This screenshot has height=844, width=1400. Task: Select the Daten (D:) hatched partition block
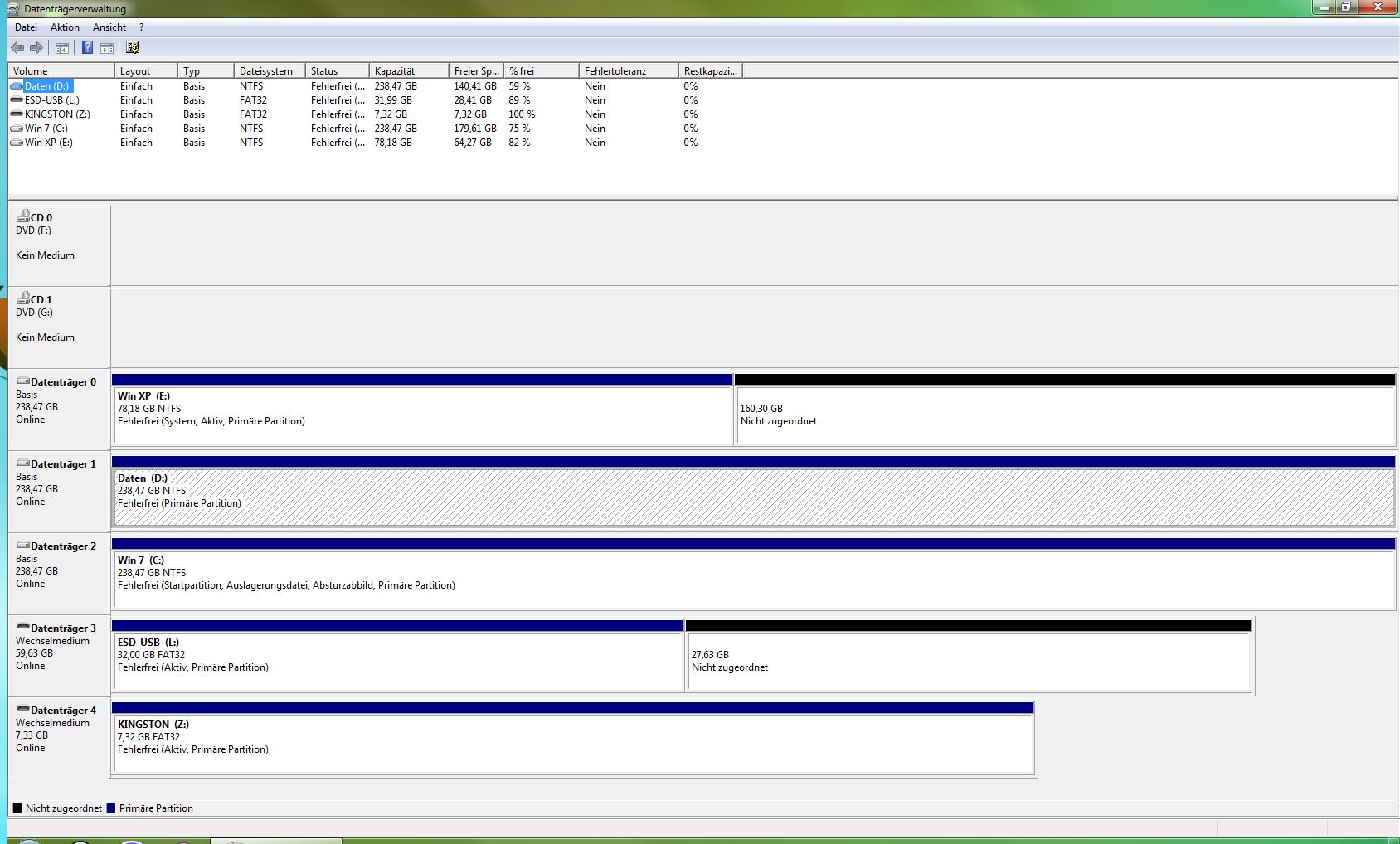pos(754,492)
